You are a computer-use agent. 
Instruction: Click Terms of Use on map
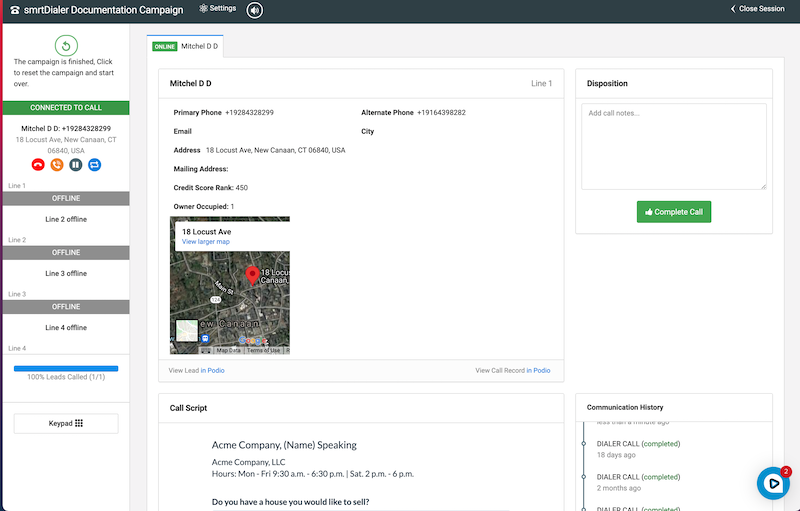[263, 350]
